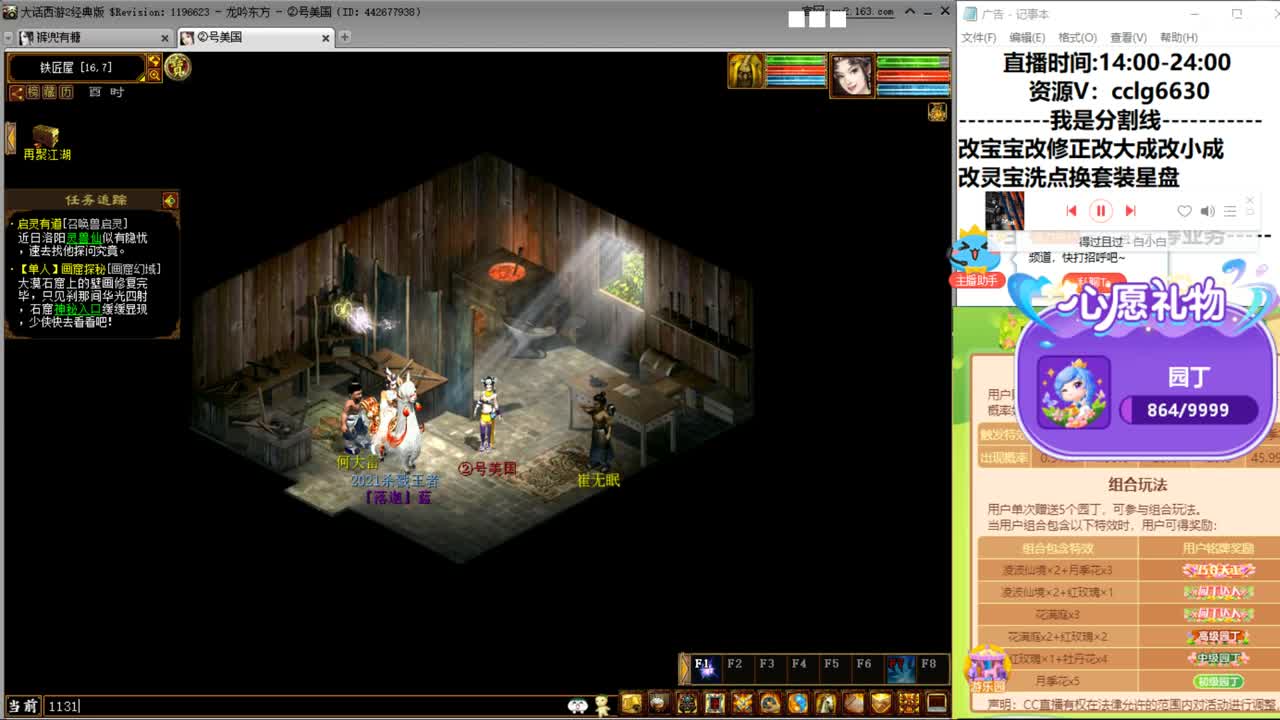The width and height of the screenshot is (1280, 720).
Task: Click the pet portrait in the top bar
Action: pyautogui.click(x=746, y=72)
